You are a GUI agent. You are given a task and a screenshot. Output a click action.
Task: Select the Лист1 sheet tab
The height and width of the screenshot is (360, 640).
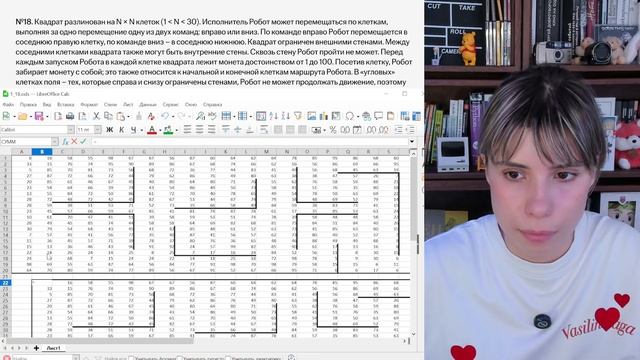[53, 348]
